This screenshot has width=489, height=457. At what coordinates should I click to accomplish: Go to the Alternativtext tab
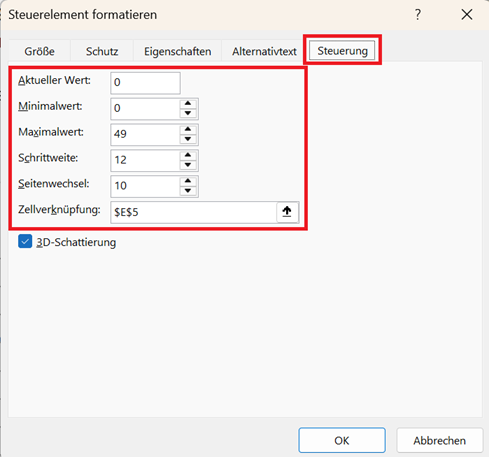(x=264, y=51)
